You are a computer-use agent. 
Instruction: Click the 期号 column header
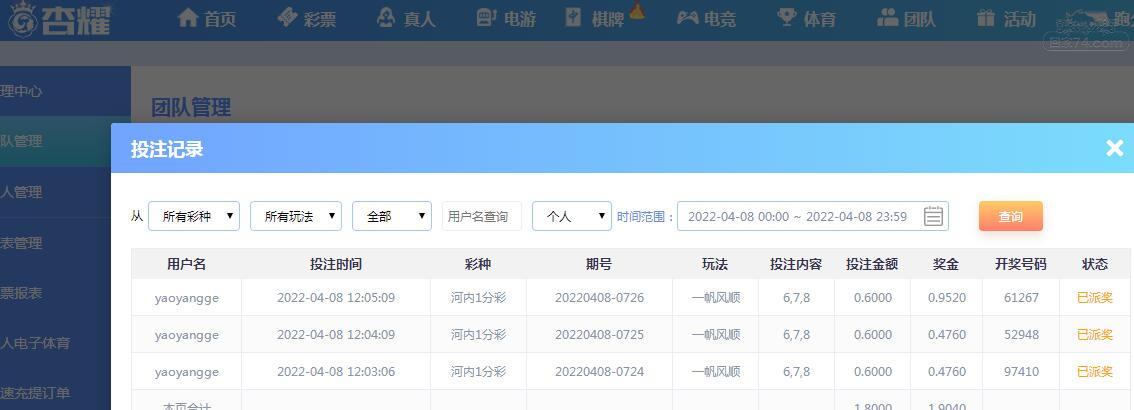click(599, 264)
